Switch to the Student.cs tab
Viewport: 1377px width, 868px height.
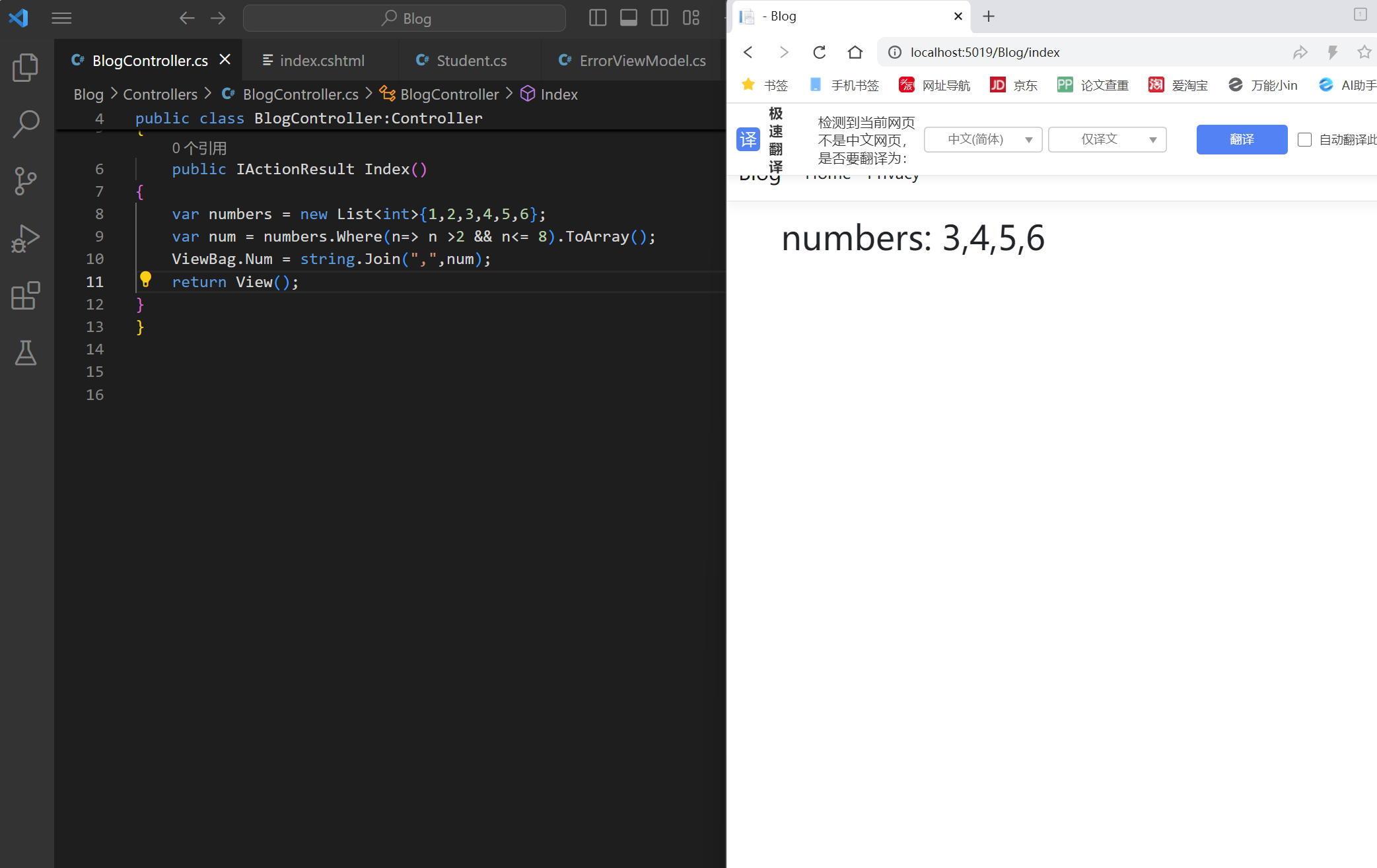(x=471, y=61)
